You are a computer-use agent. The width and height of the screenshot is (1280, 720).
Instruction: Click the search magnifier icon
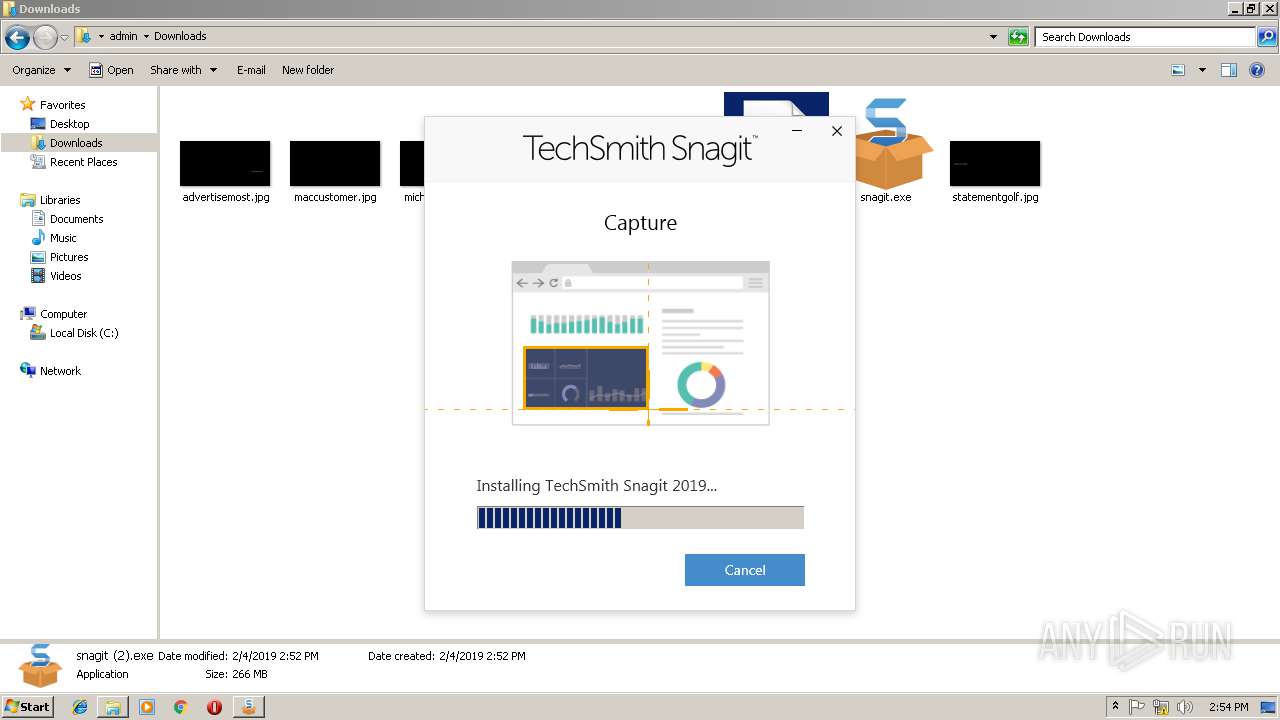coord(1268,37)
